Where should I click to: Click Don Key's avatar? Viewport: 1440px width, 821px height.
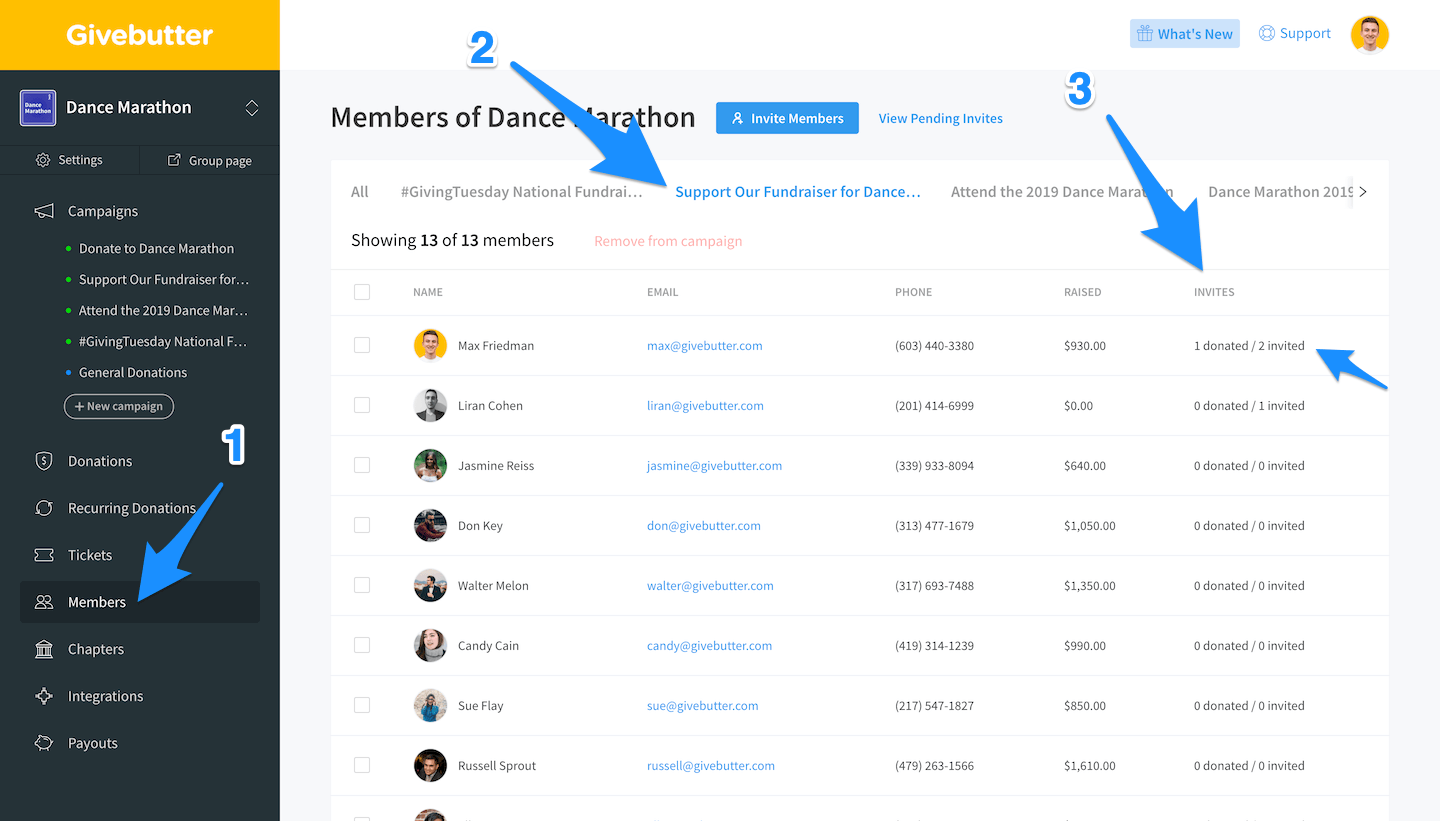pos(430,525)
